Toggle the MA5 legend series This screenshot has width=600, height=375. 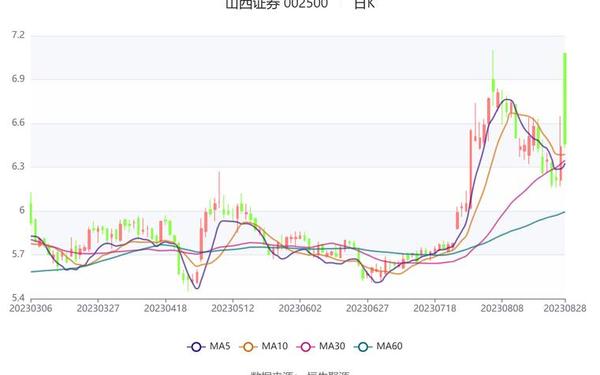click(209, 346)
